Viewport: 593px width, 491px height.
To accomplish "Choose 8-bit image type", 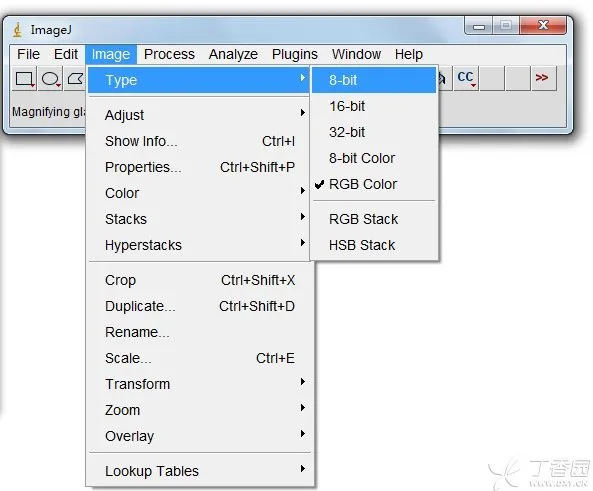I will 374,80.
